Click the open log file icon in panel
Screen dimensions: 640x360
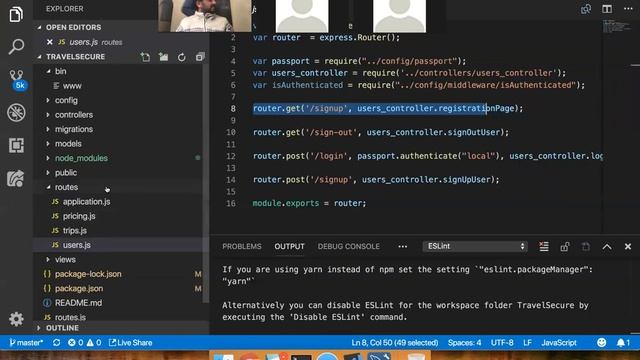coord(586,247)
